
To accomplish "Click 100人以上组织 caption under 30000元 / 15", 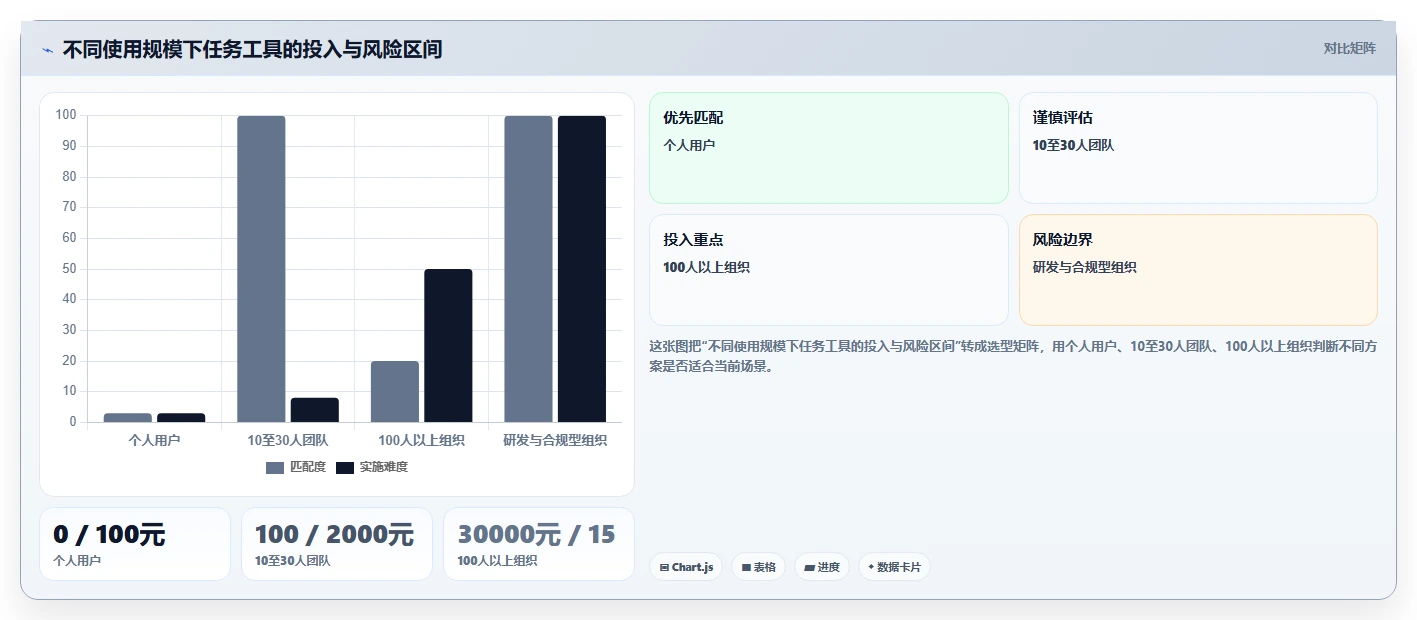I will pyautogui.click(x=497, y=561).
